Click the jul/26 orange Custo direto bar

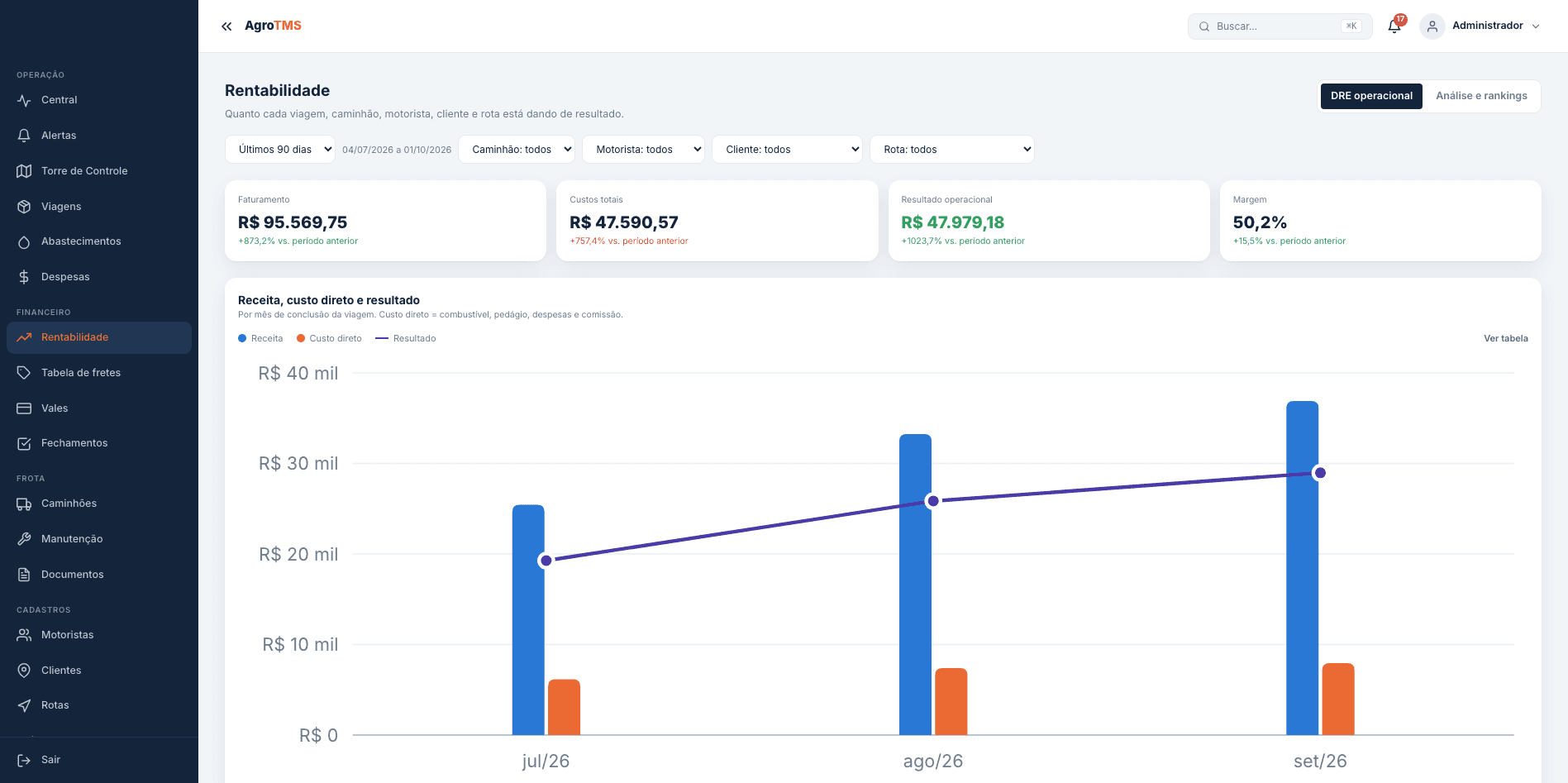pos(565,707)
